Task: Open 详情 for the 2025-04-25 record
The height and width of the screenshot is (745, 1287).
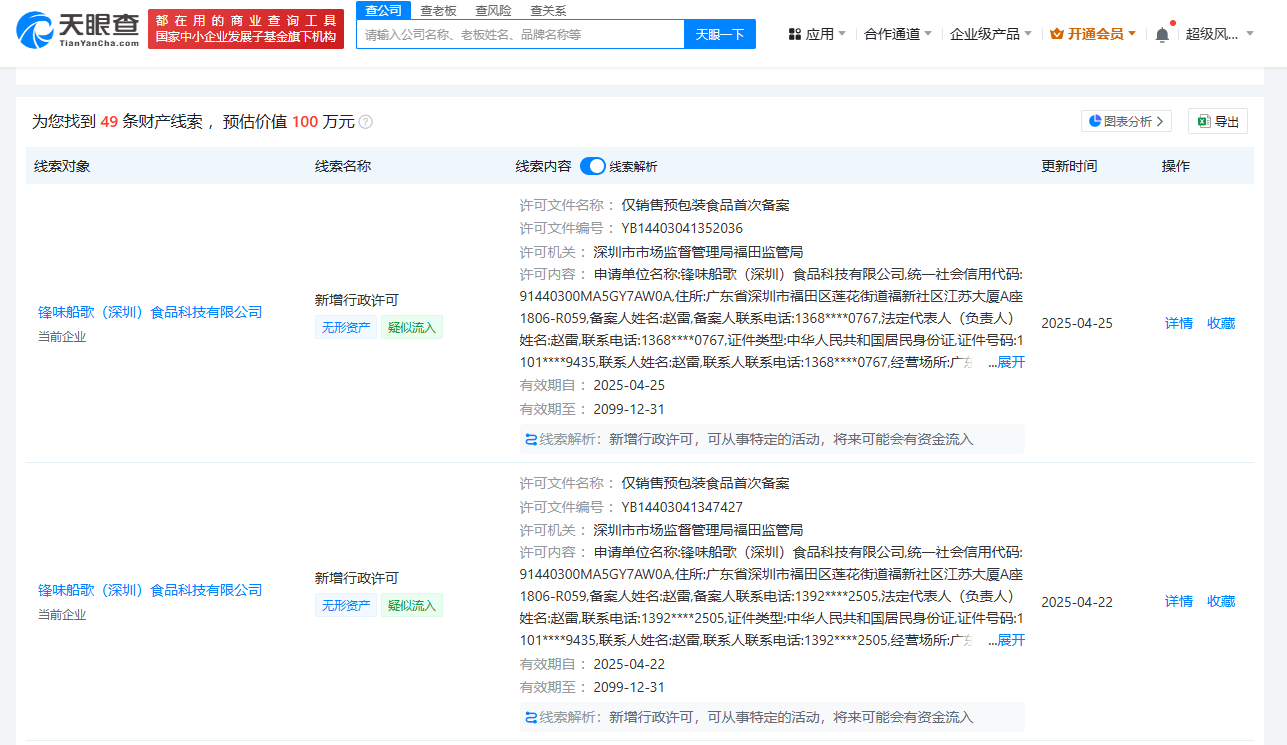Action: (1179, 323)
